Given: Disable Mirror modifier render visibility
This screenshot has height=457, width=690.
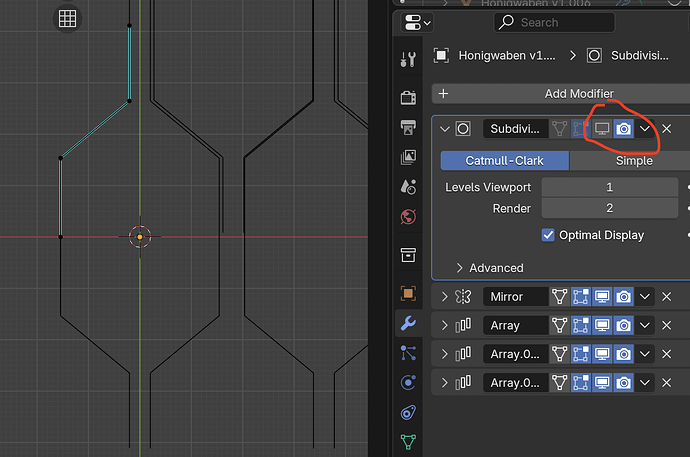Looking at the screenshot, I should tap(624, 297).
